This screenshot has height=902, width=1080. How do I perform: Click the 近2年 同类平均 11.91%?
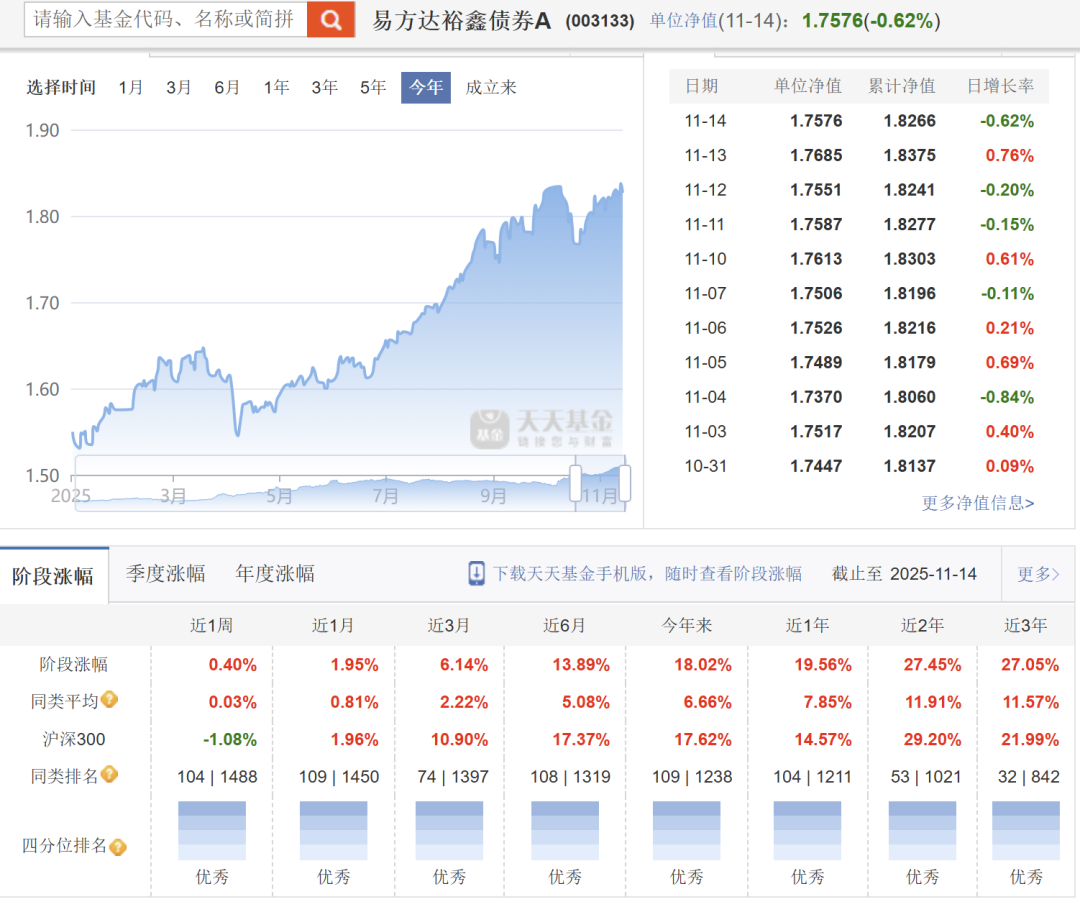pyautogui.click(x=933, y=702)
